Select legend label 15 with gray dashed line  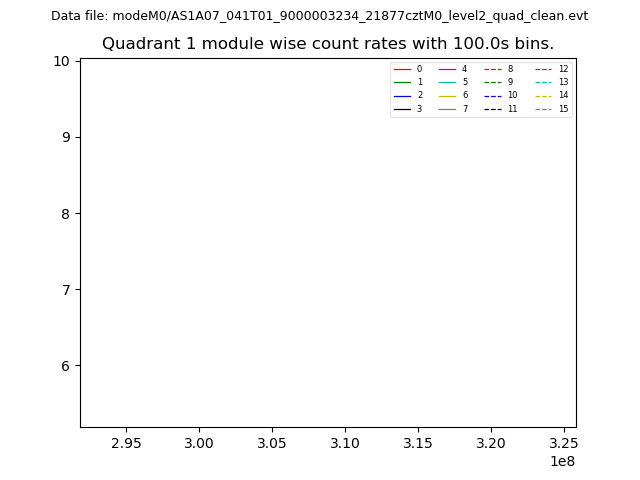pyautogui.click(x=563, y=109)
